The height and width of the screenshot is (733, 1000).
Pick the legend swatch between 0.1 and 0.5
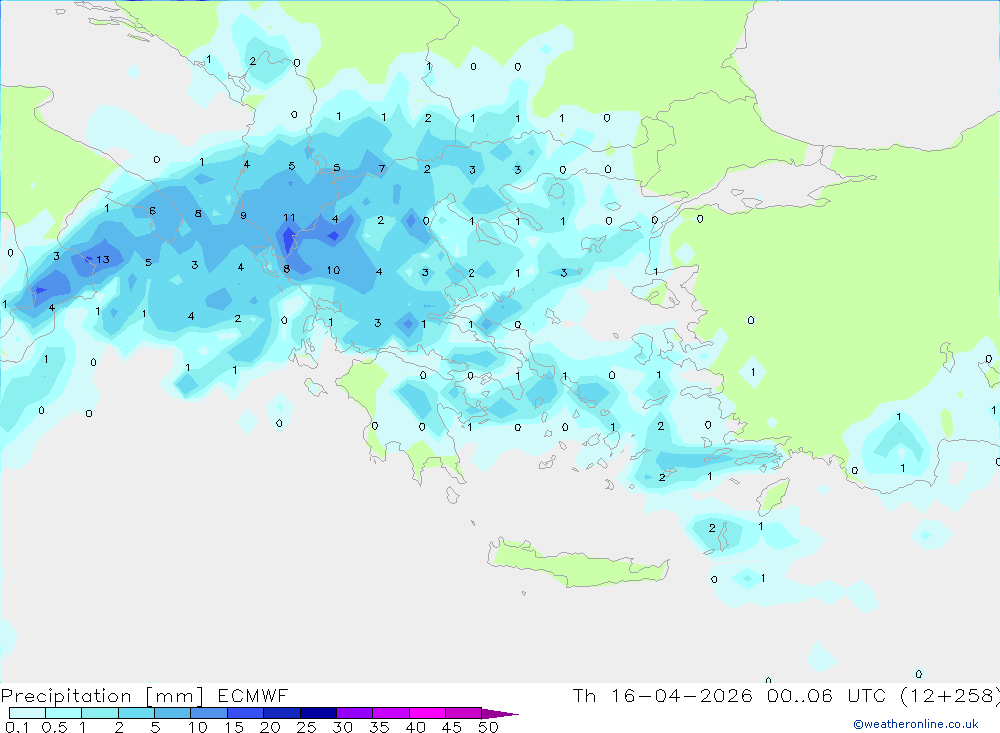(27, 713)
